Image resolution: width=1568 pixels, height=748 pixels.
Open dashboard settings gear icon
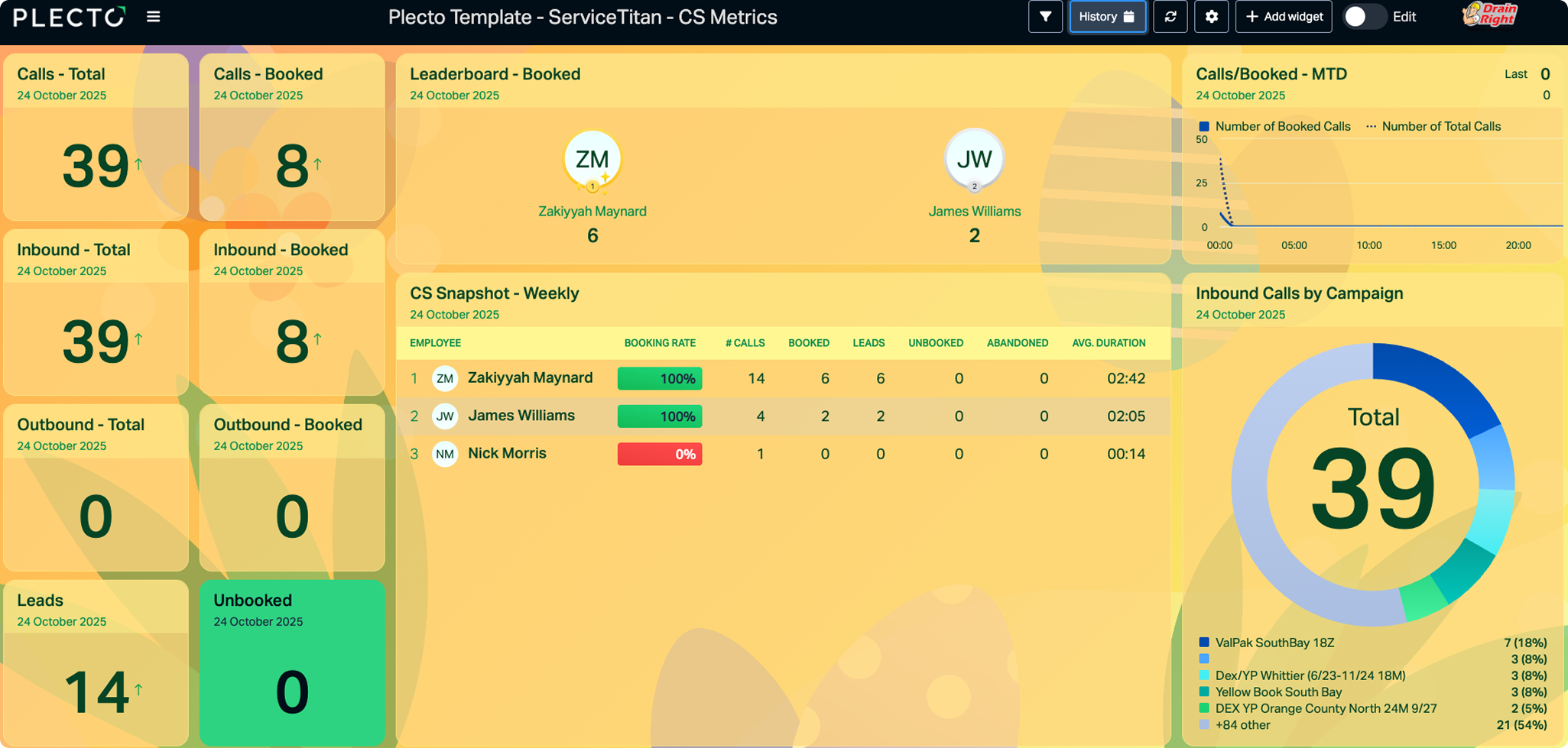(x=1212, y=17)
